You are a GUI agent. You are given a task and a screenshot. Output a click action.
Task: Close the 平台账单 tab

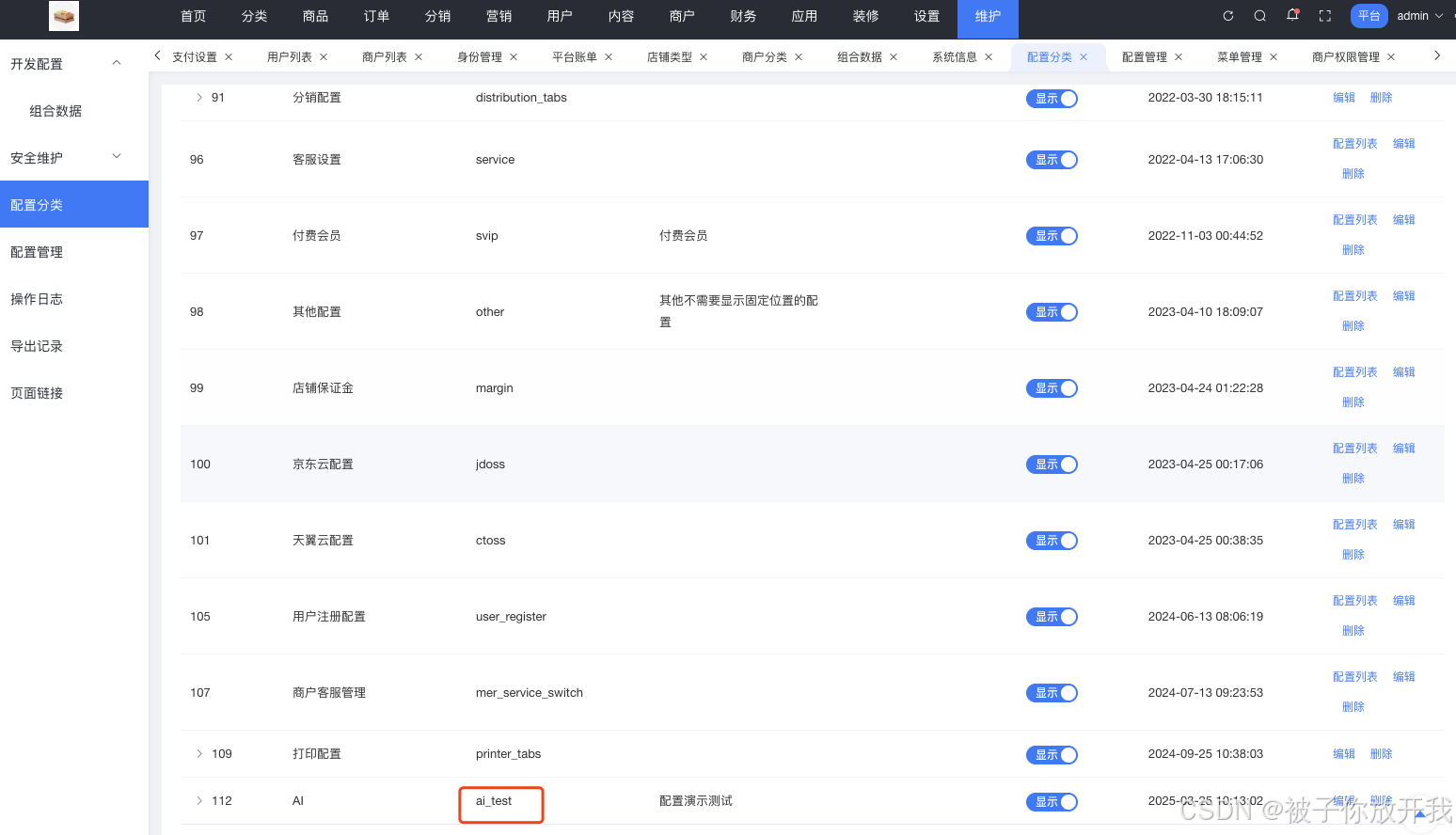(x=609, y=57)
